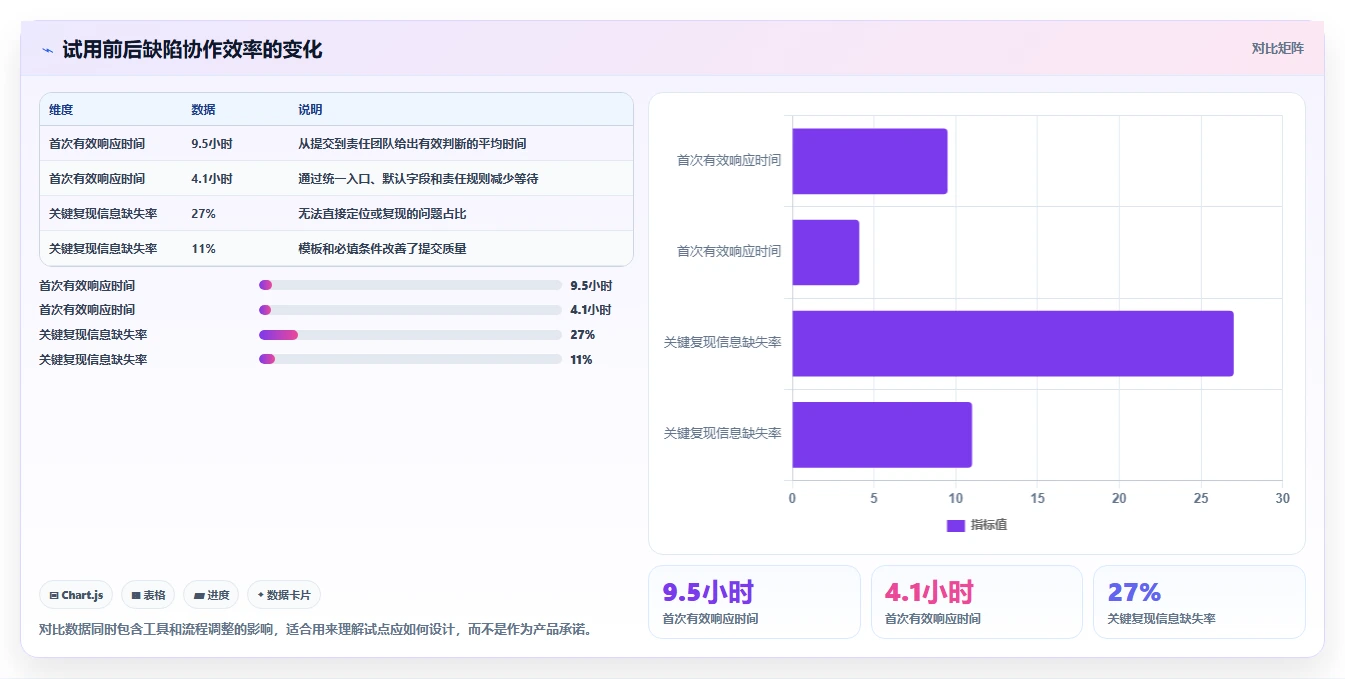Click the chart bar ending near 9.5

click(870, 161)
